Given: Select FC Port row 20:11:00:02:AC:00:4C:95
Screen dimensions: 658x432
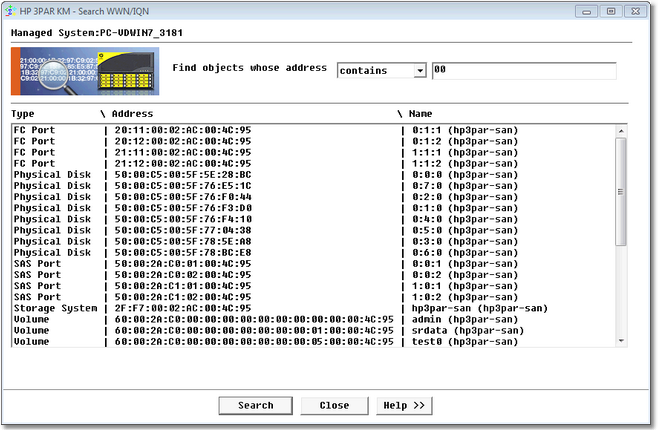Looking at the screenshot, I should point(313,130).
